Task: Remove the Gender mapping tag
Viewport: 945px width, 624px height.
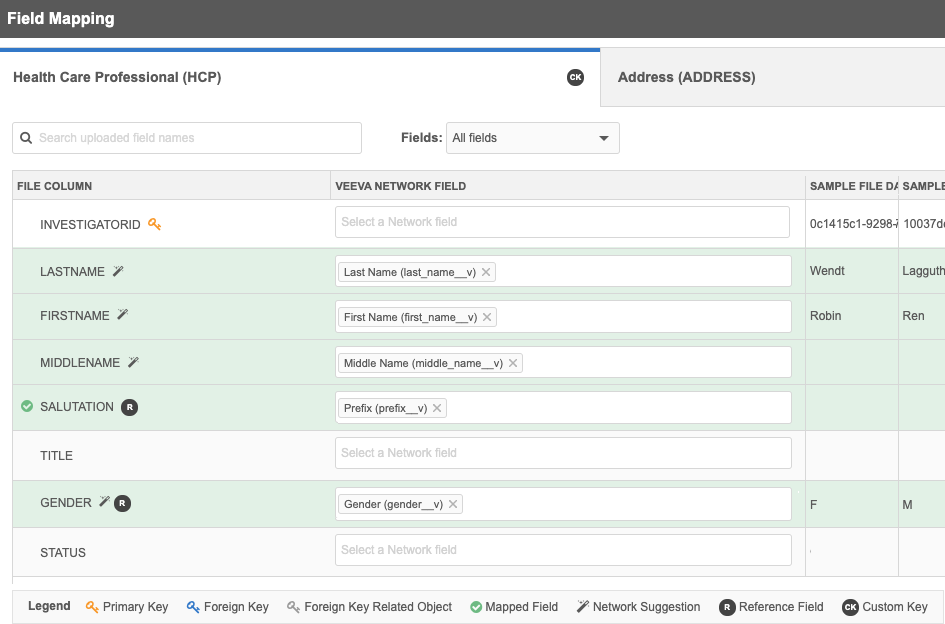Action: pyautogui.click(x=453, y=505)
